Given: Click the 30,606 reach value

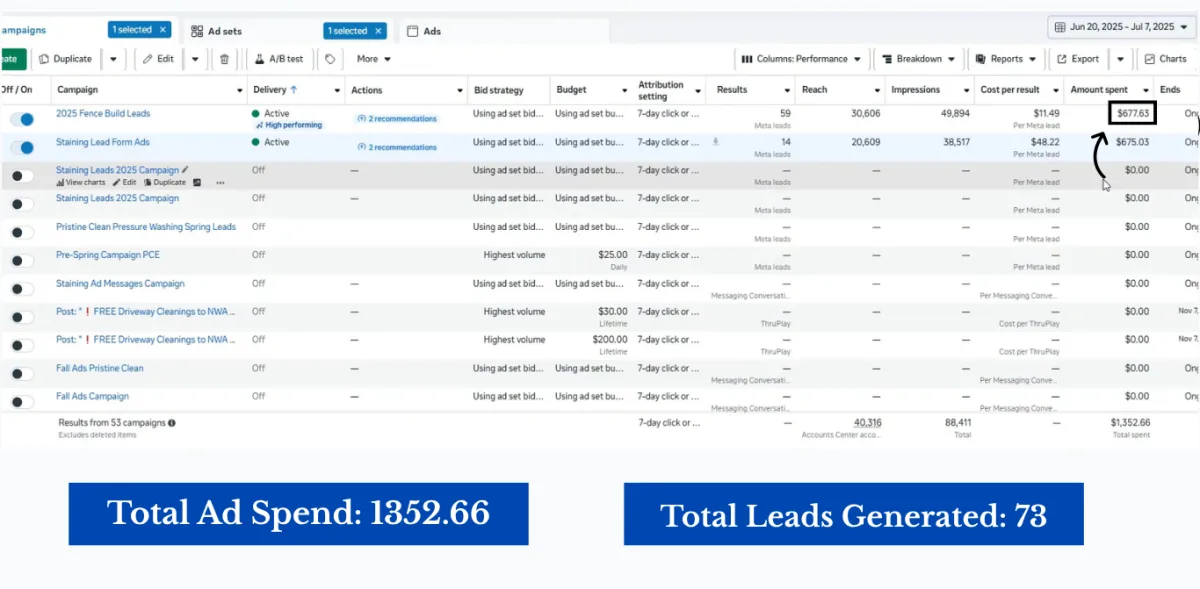Looking at the screenshot, I should coord(865,113).
